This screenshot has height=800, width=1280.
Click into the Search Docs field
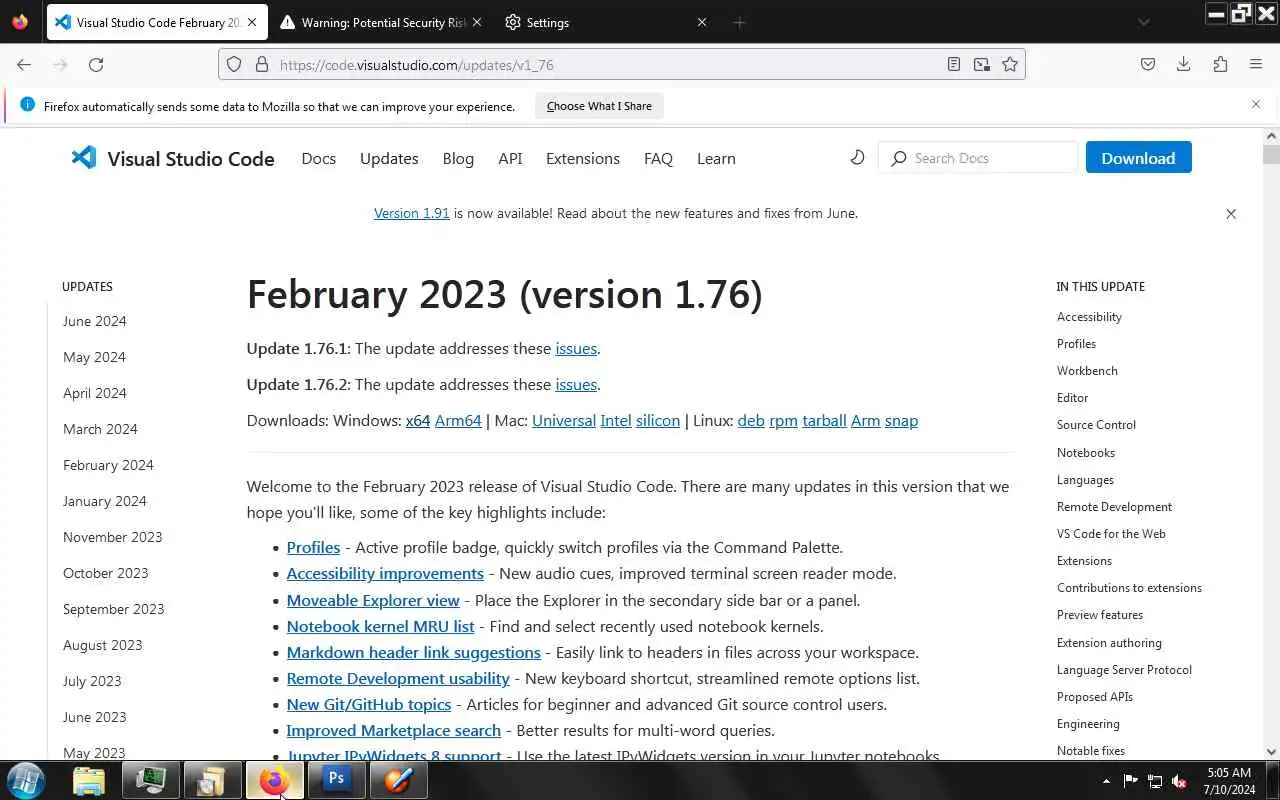[978, 158]
